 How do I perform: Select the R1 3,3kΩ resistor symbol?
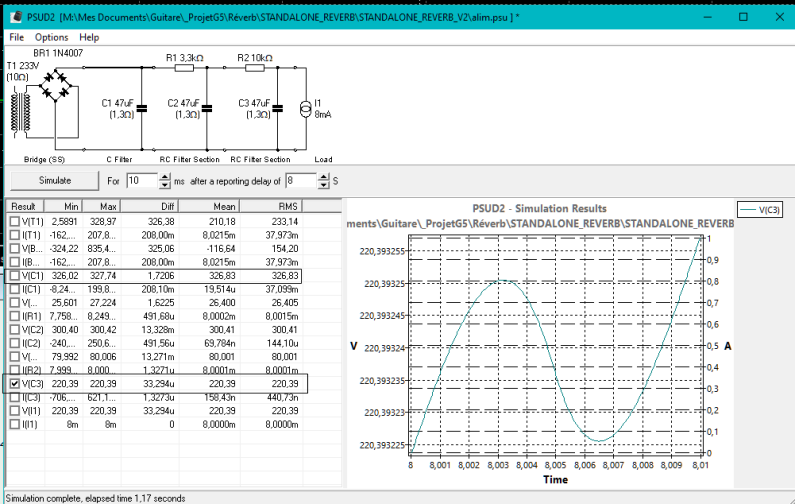coord(185,70)
